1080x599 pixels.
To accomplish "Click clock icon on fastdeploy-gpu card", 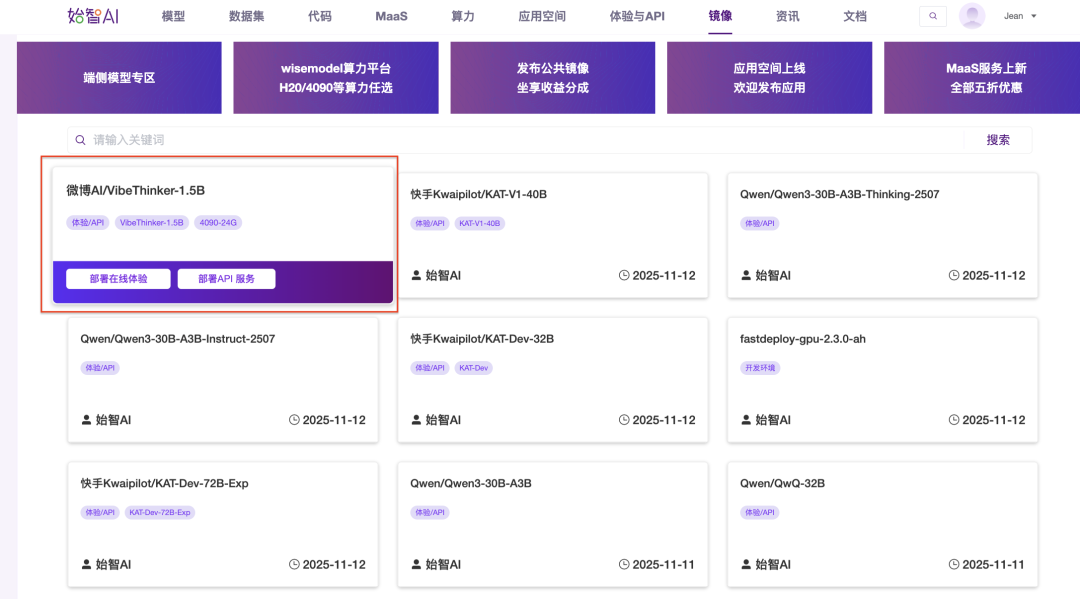I will (x=953, y=420).
